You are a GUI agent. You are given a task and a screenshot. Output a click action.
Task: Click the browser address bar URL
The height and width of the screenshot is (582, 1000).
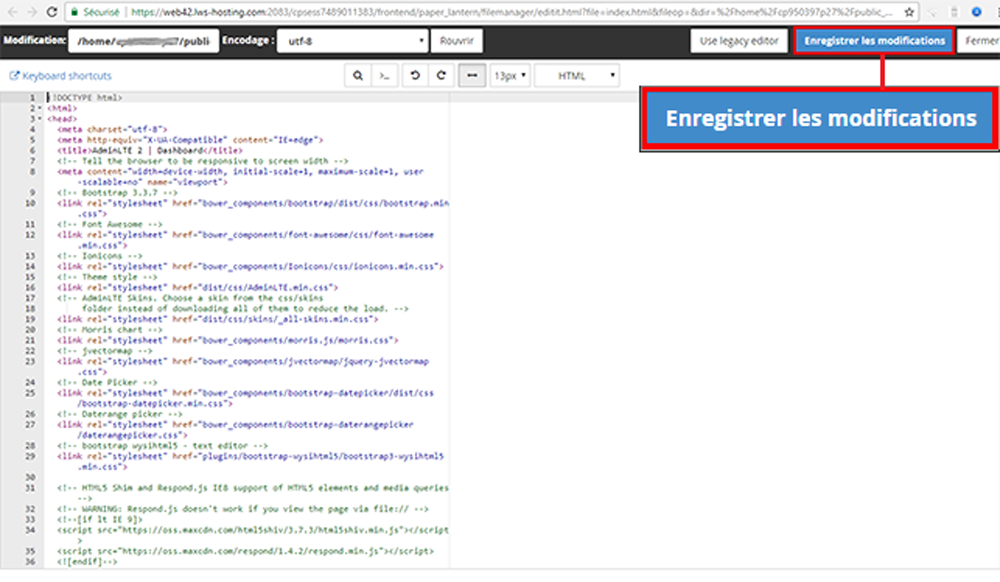coord(510,11)
